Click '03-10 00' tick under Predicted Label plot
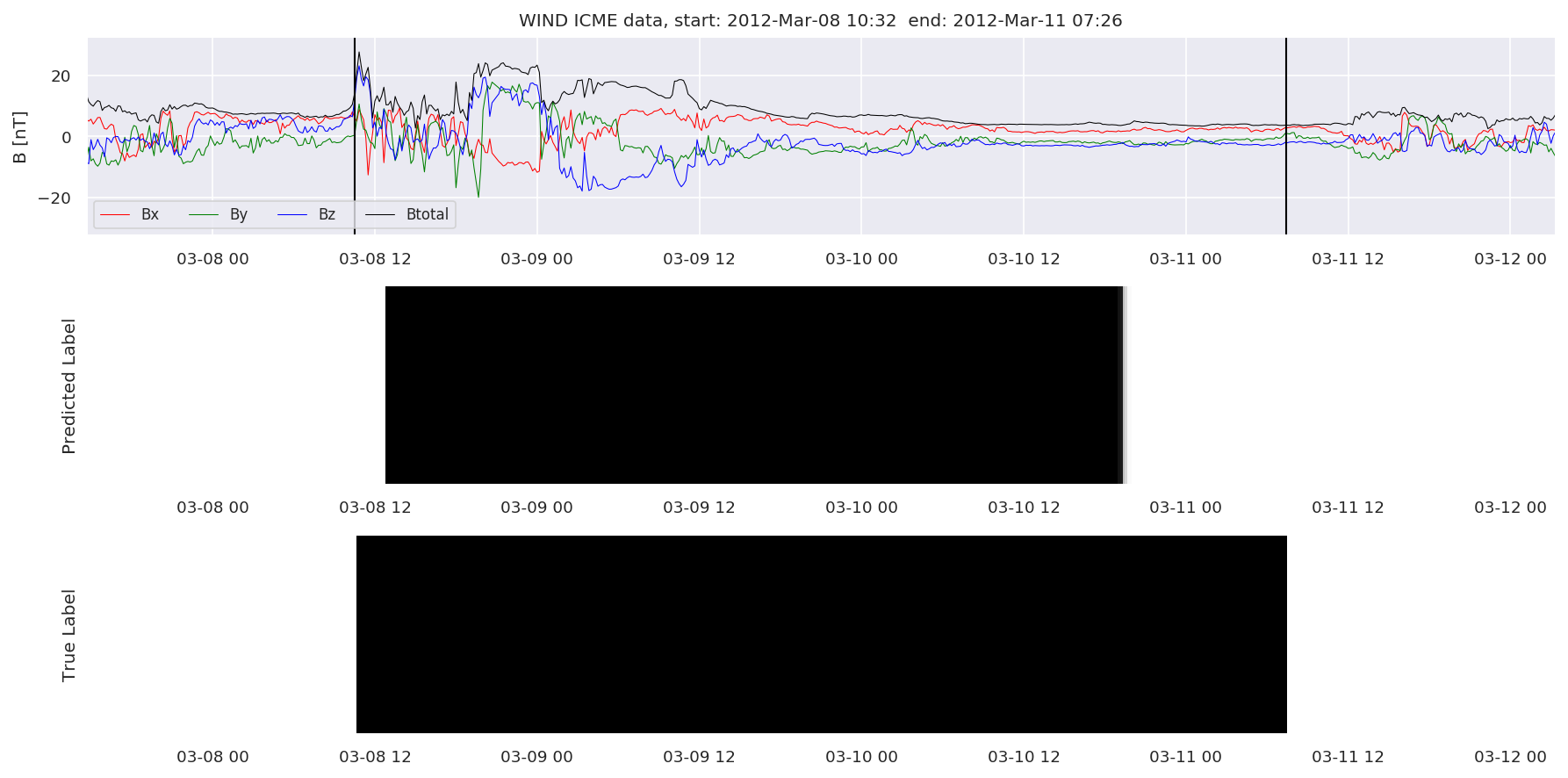This screenshot has height=778, width=1568. [861, 508]
